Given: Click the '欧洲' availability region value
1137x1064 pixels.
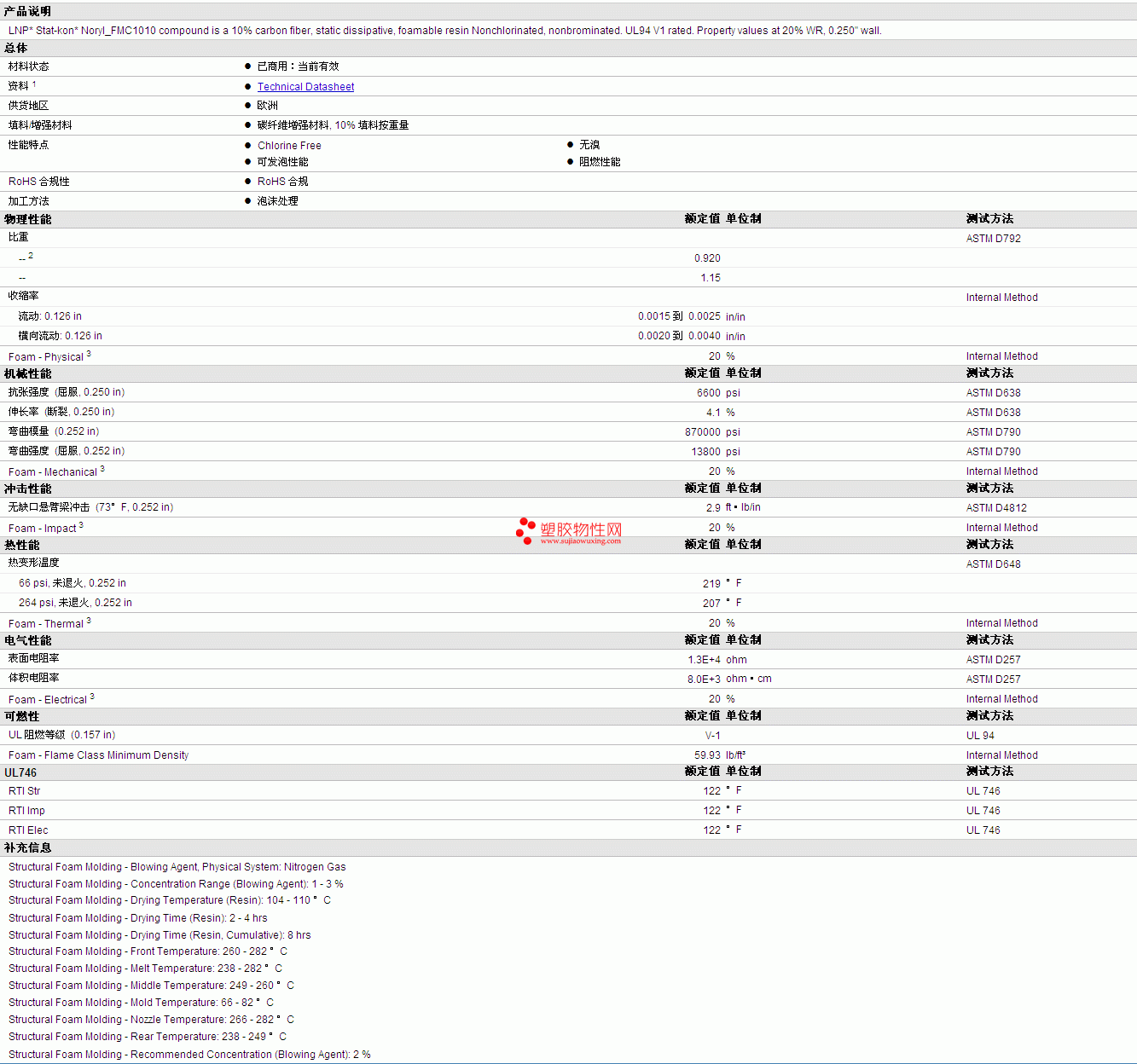Looking at the screenshot, I should pyautogui.click(x=268, y=106).
